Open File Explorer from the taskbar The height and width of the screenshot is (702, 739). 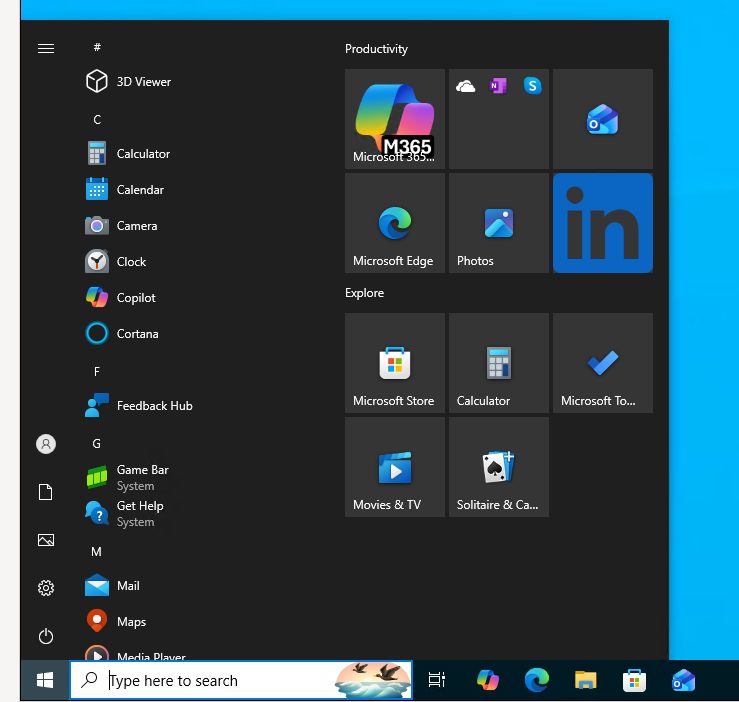click(585, 680)
